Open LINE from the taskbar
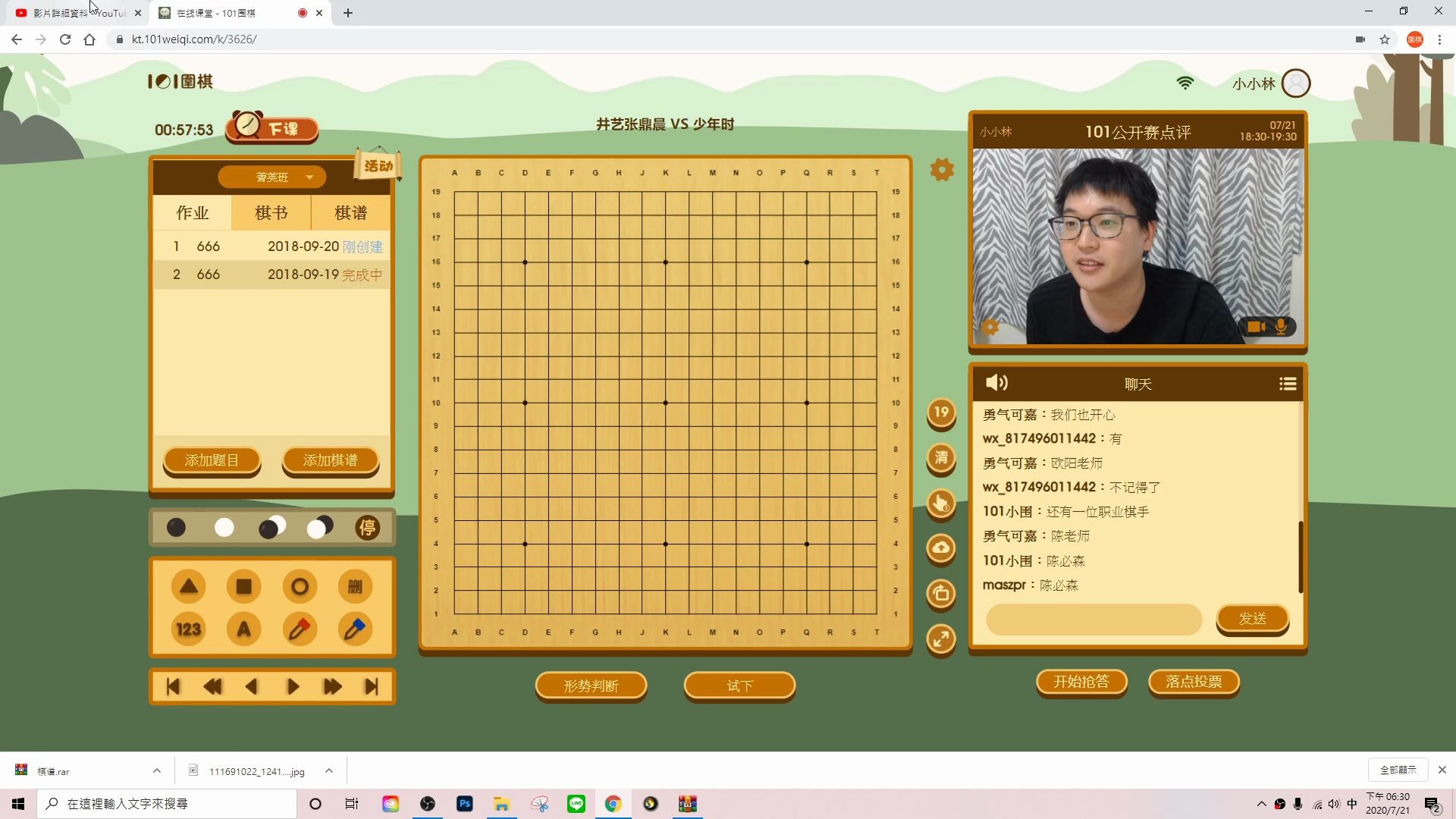Image resolution: width=1456 pixels, height=819 pixels. (576, 804)
